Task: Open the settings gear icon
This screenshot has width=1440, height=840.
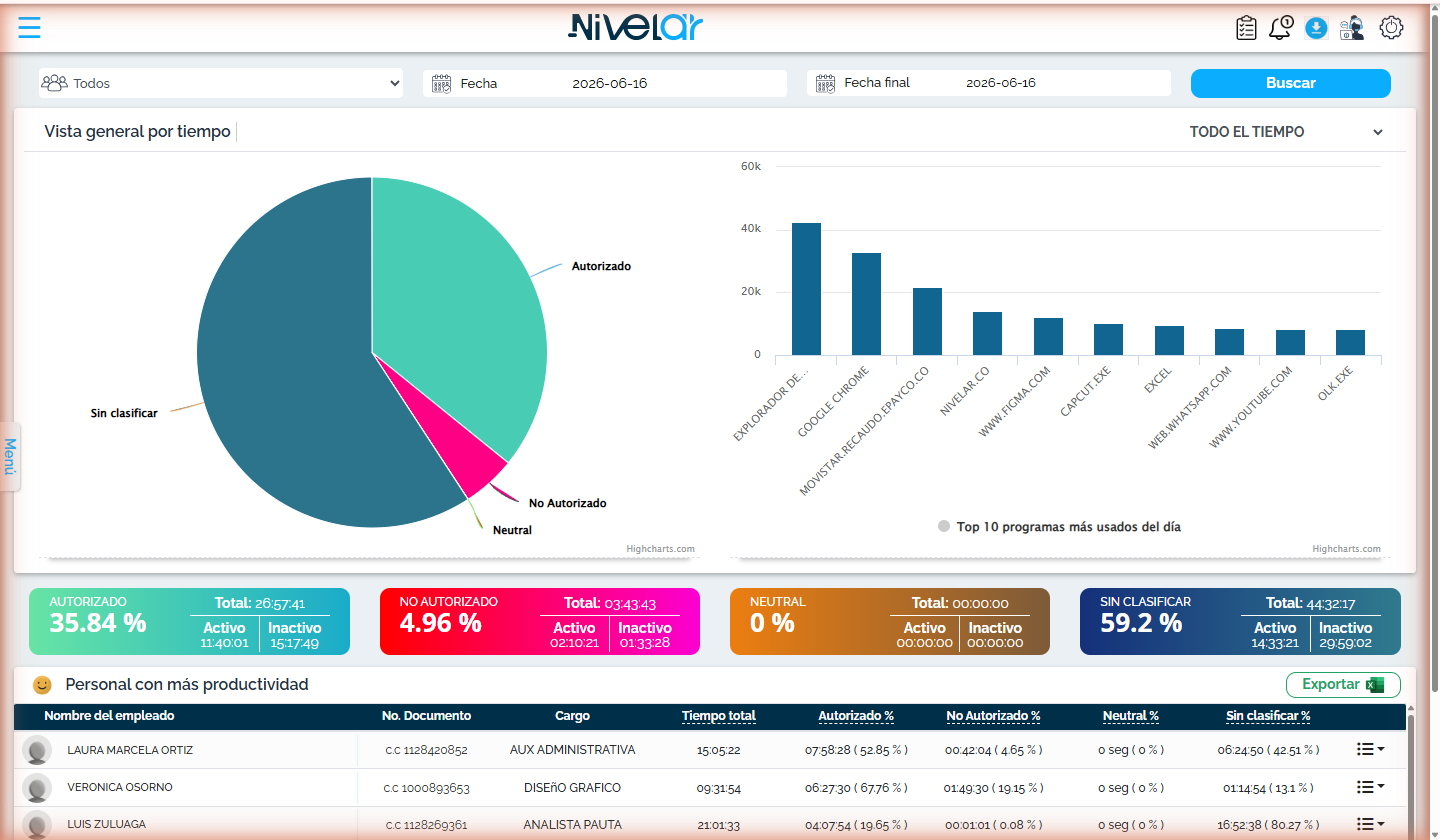Action: tap(1391, 28)
